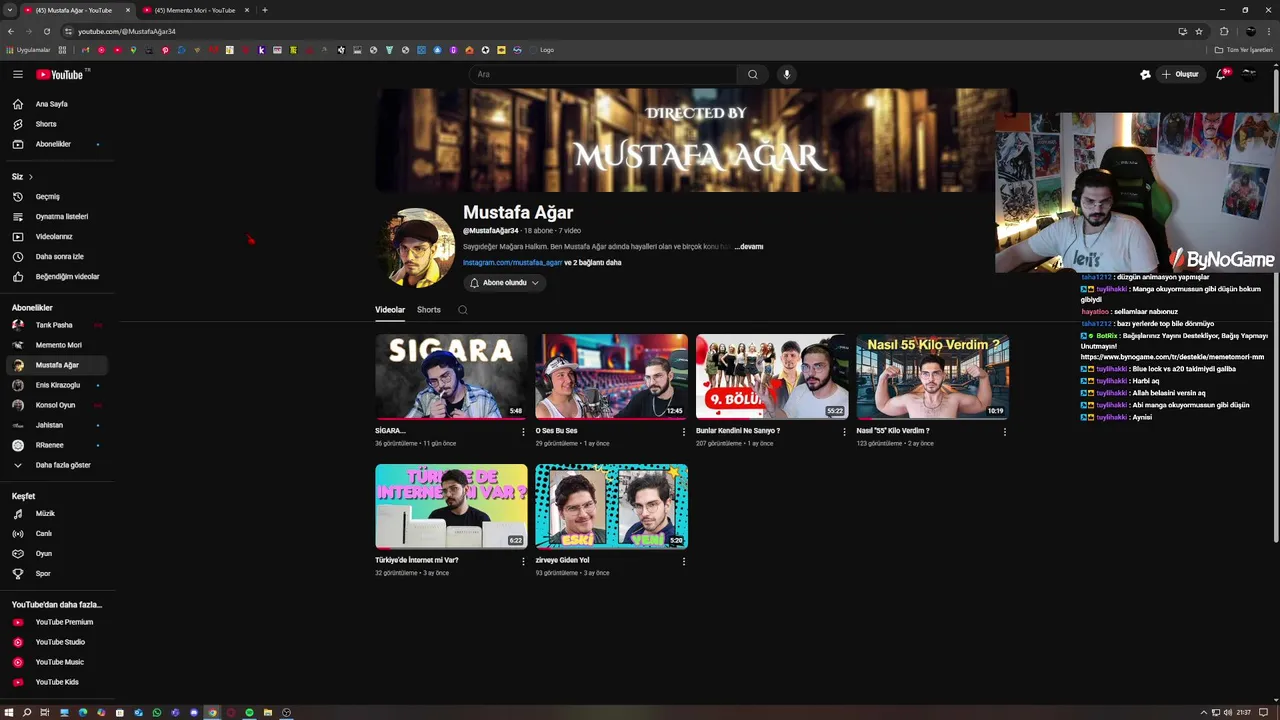
Task: Bookmark this page star icon
Action: [1199, 31]
